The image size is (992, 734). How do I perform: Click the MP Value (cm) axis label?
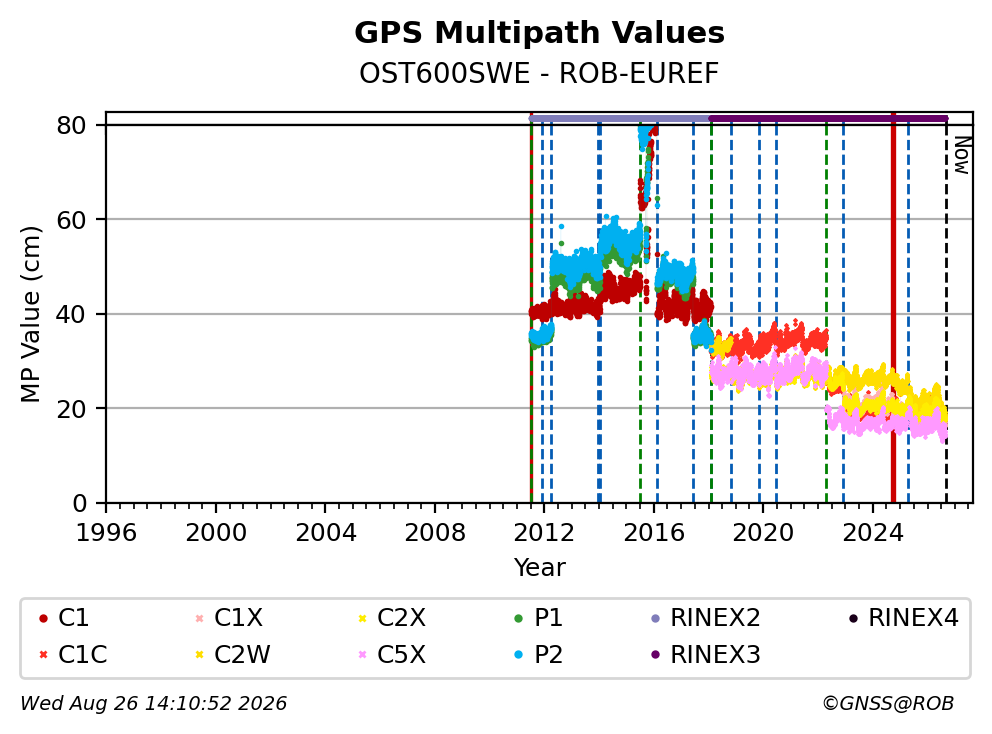pyautogui.click(x=30, y=314)
